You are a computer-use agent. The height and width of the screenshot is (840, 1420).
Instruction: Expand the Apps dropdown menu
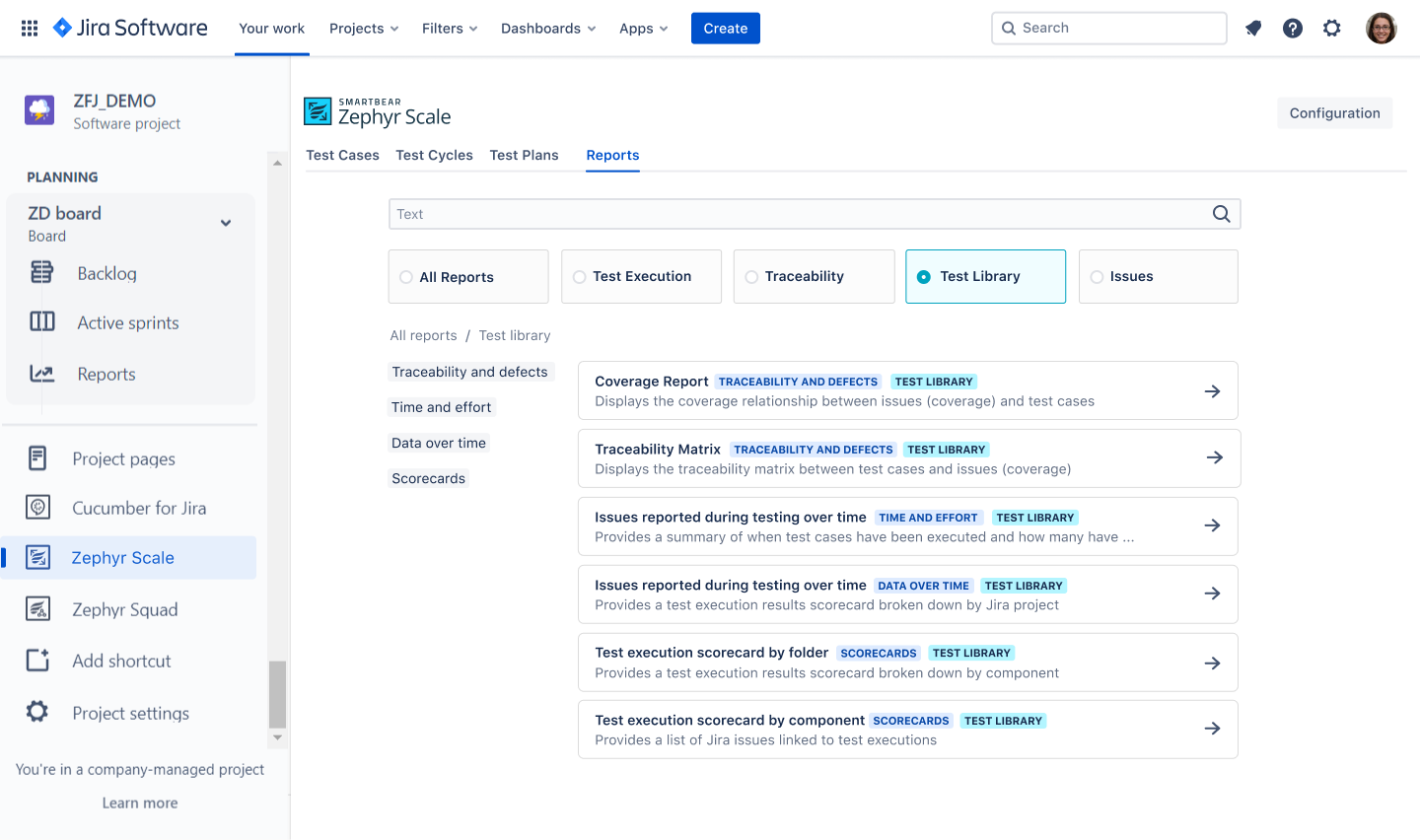[643, 29]
